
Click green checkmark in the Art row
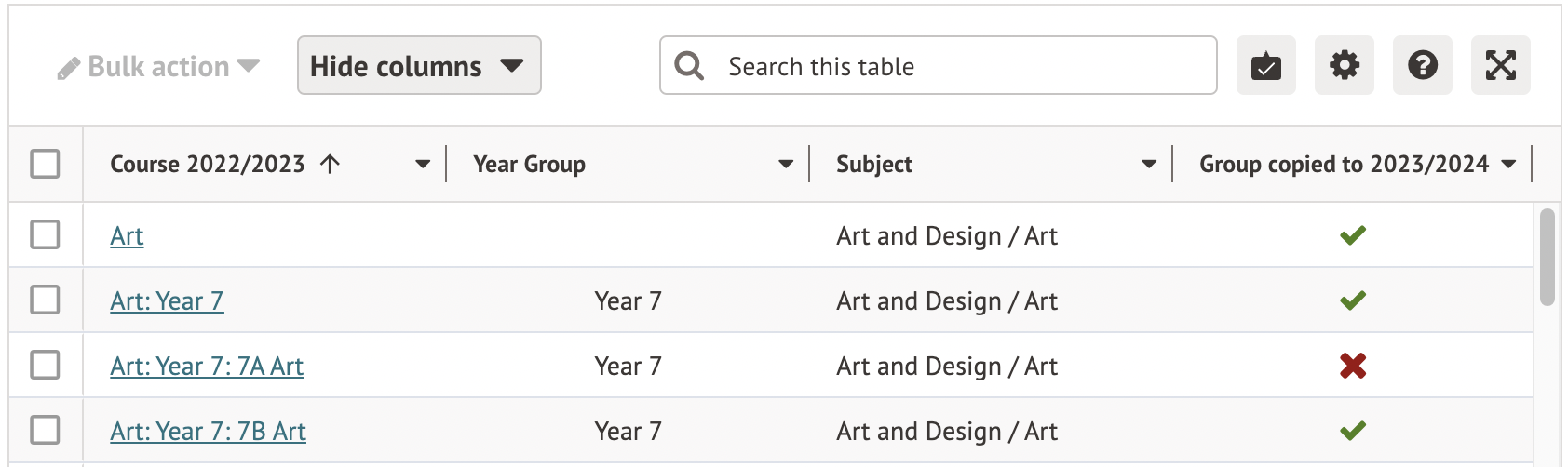tap(1353, 235)
